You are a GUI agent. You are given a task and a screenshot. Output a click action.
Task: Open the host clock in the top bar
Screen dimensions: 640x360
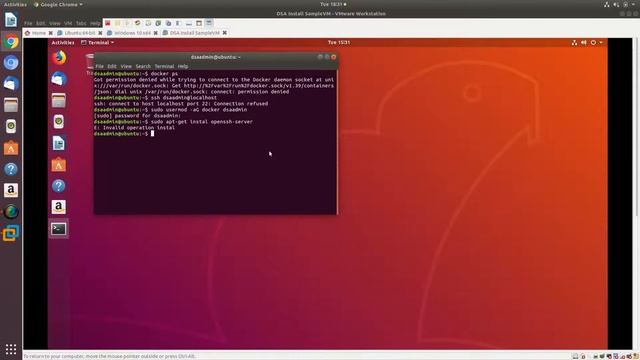333,4
